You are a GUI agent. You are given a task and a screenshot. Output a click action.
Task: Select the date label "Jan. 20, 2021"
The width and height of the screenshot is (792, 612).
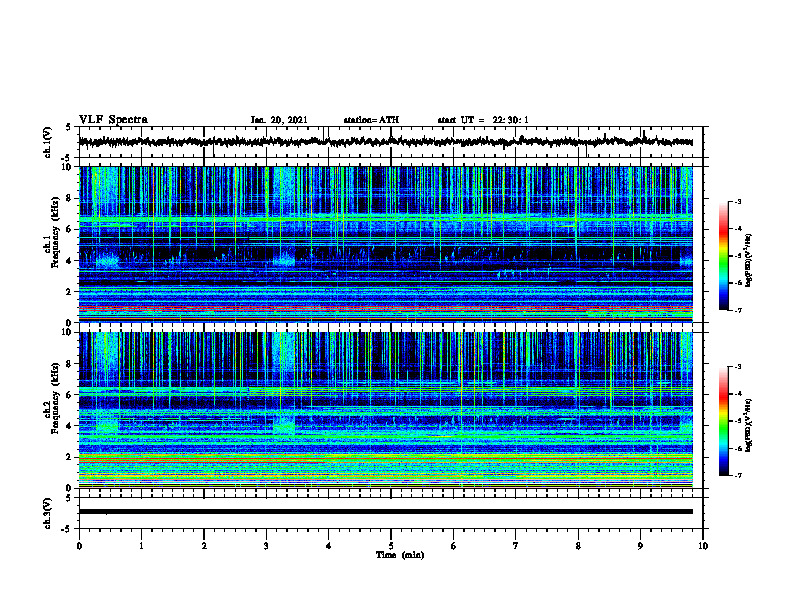(x=279, y=120)
